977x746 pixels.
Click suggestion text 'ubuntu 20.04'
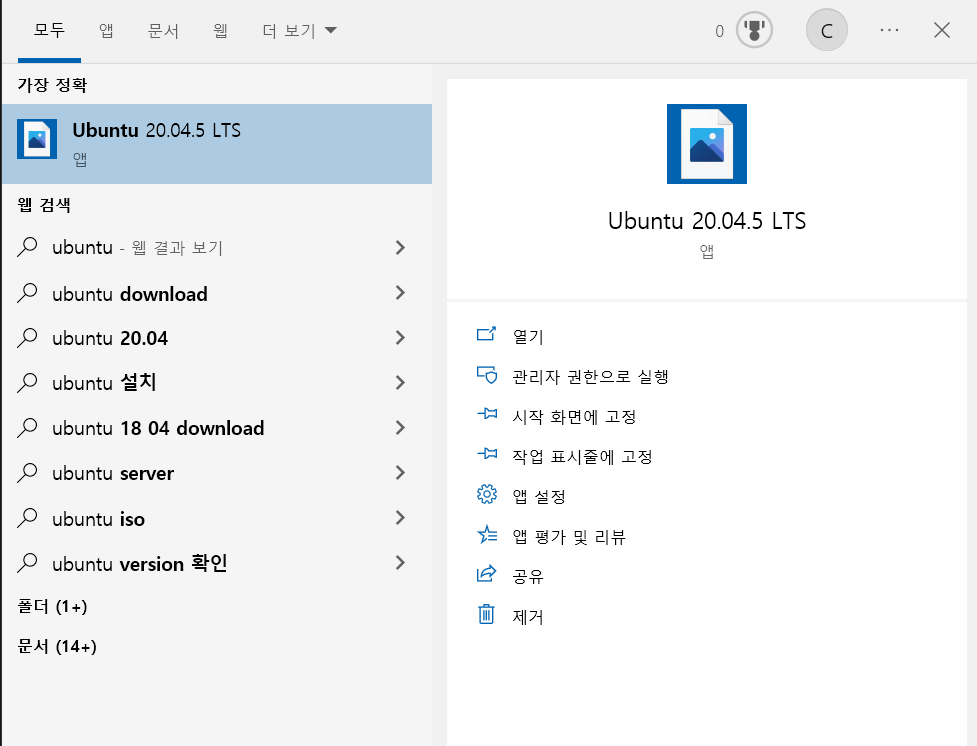click(110, 338)
